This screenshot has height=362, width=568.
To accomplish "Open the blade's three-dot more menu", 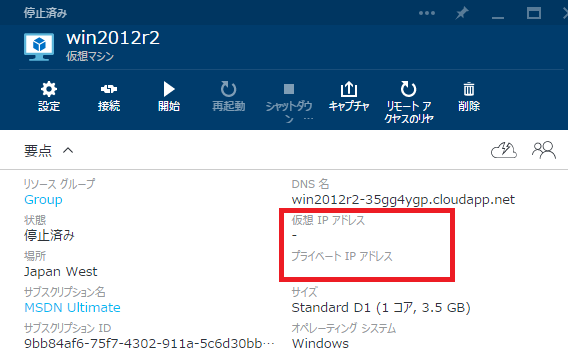I will [x=427, y=13].
